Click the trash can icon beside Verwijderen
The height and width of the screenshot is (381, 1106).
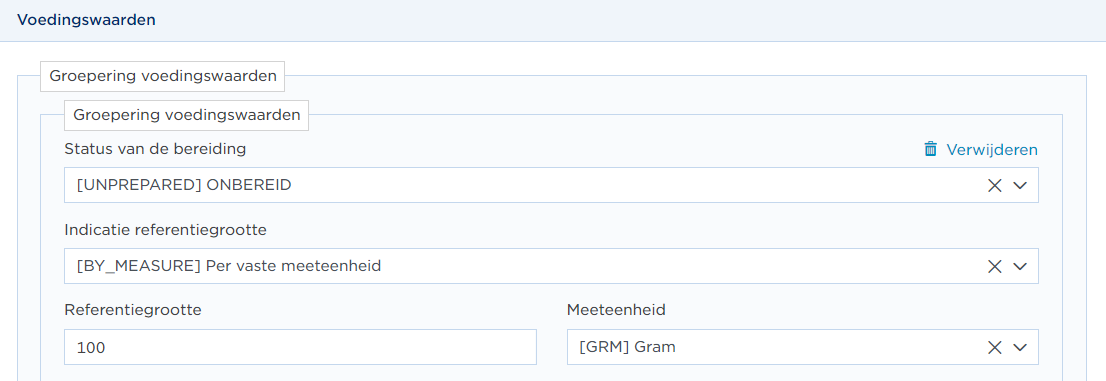[931, 150]
